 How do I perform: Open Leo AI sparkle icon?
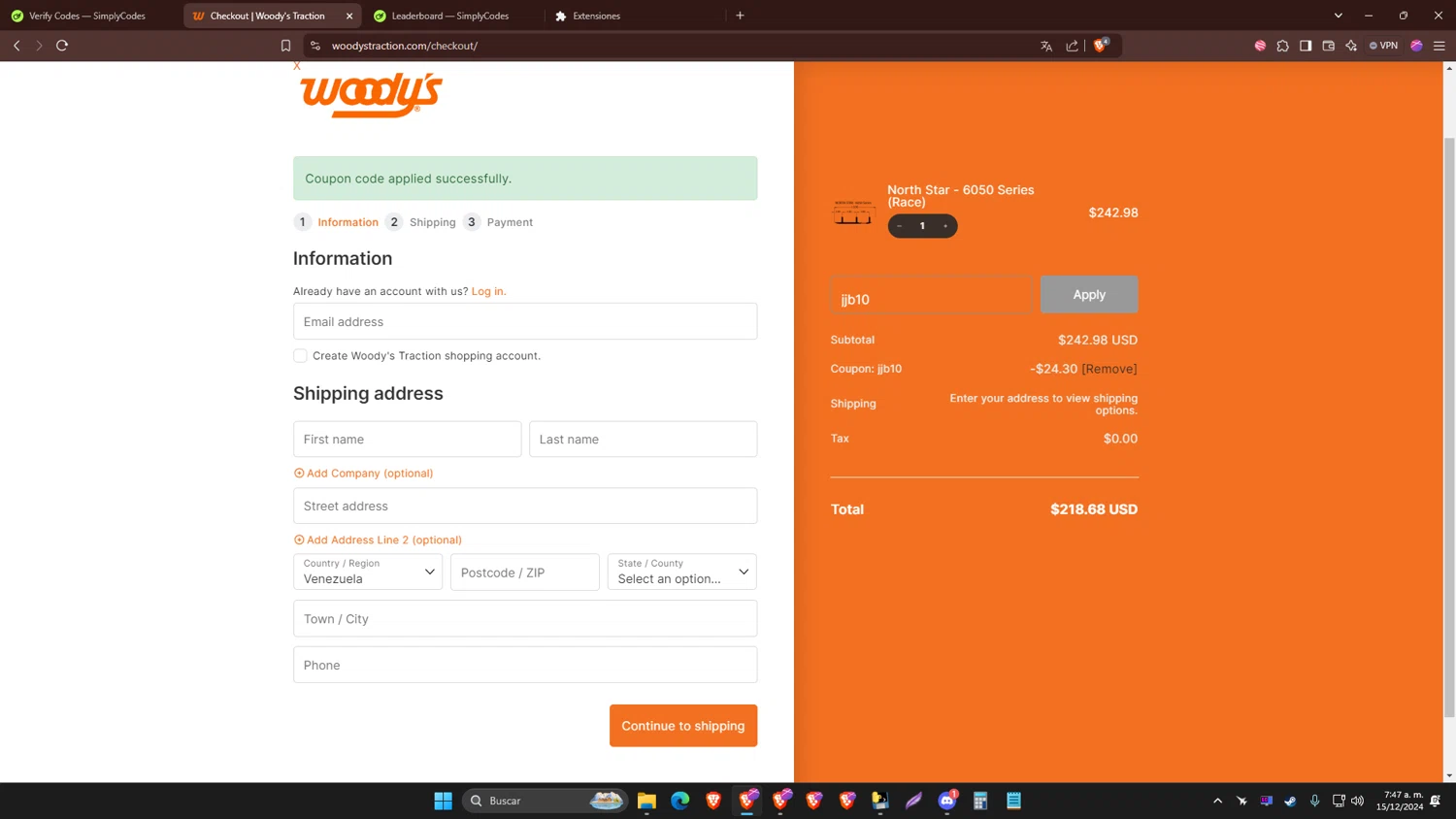[1351, 46]
